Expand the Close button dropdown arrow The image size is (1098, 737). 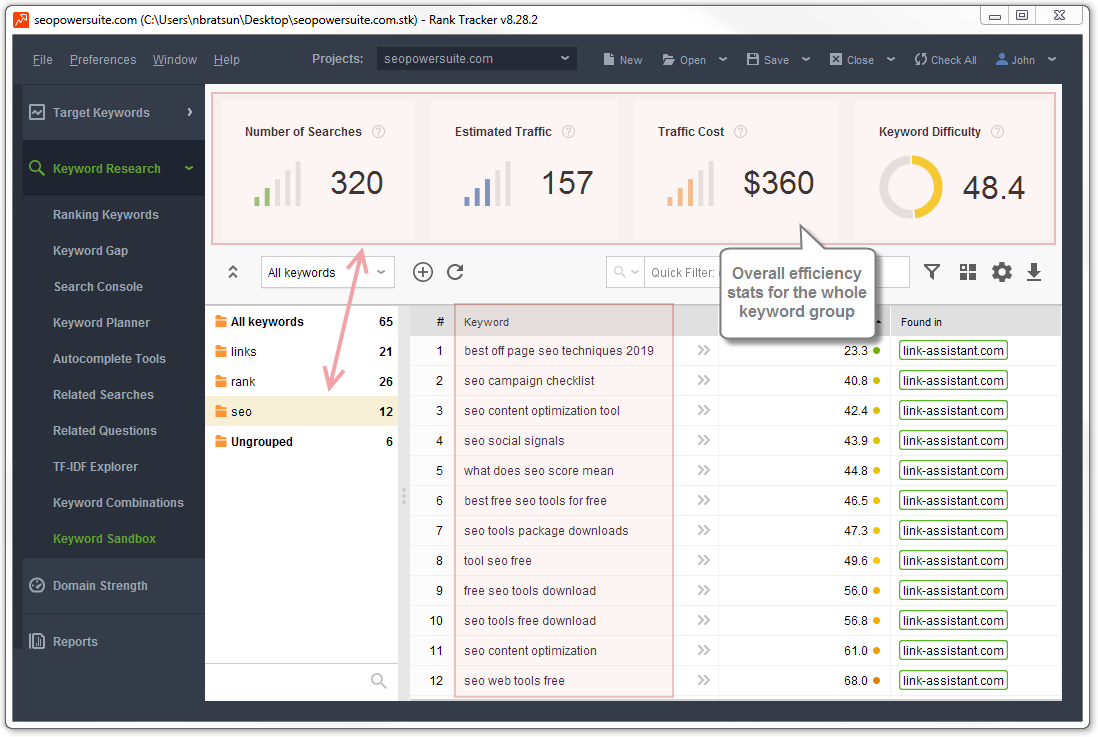891,60
